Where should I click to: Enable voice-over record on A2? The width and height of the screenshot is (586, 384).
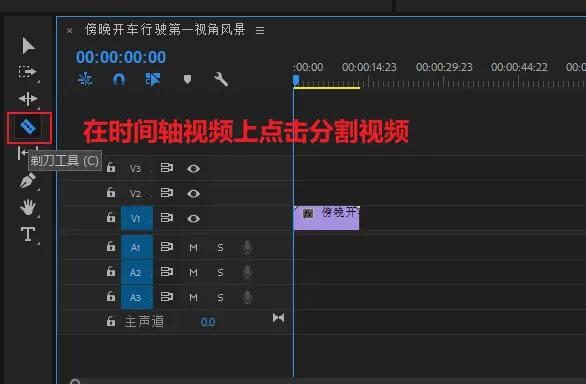247,272
